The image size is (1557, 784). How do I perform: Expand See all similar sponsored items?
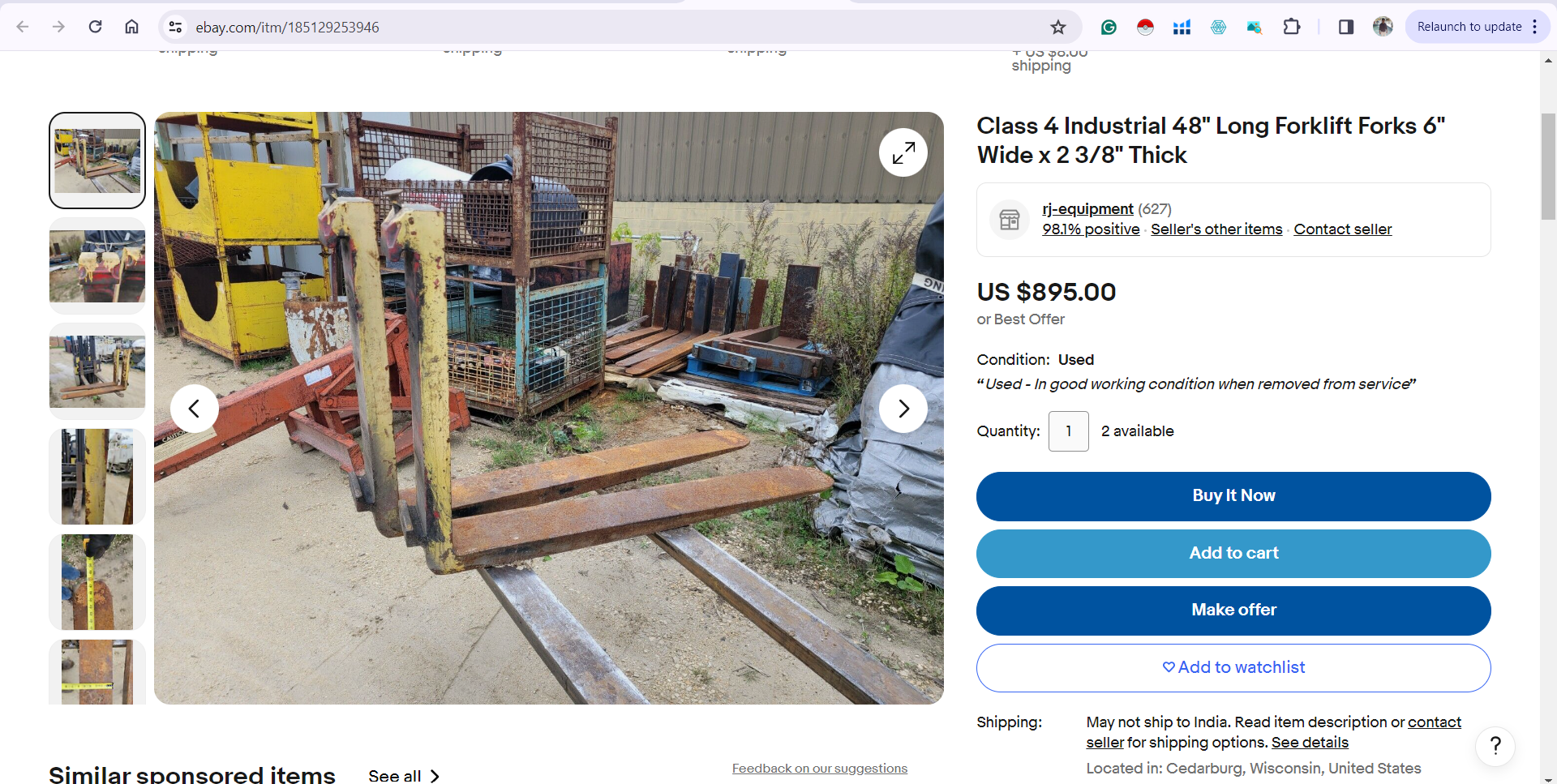(x=404, y=776)
